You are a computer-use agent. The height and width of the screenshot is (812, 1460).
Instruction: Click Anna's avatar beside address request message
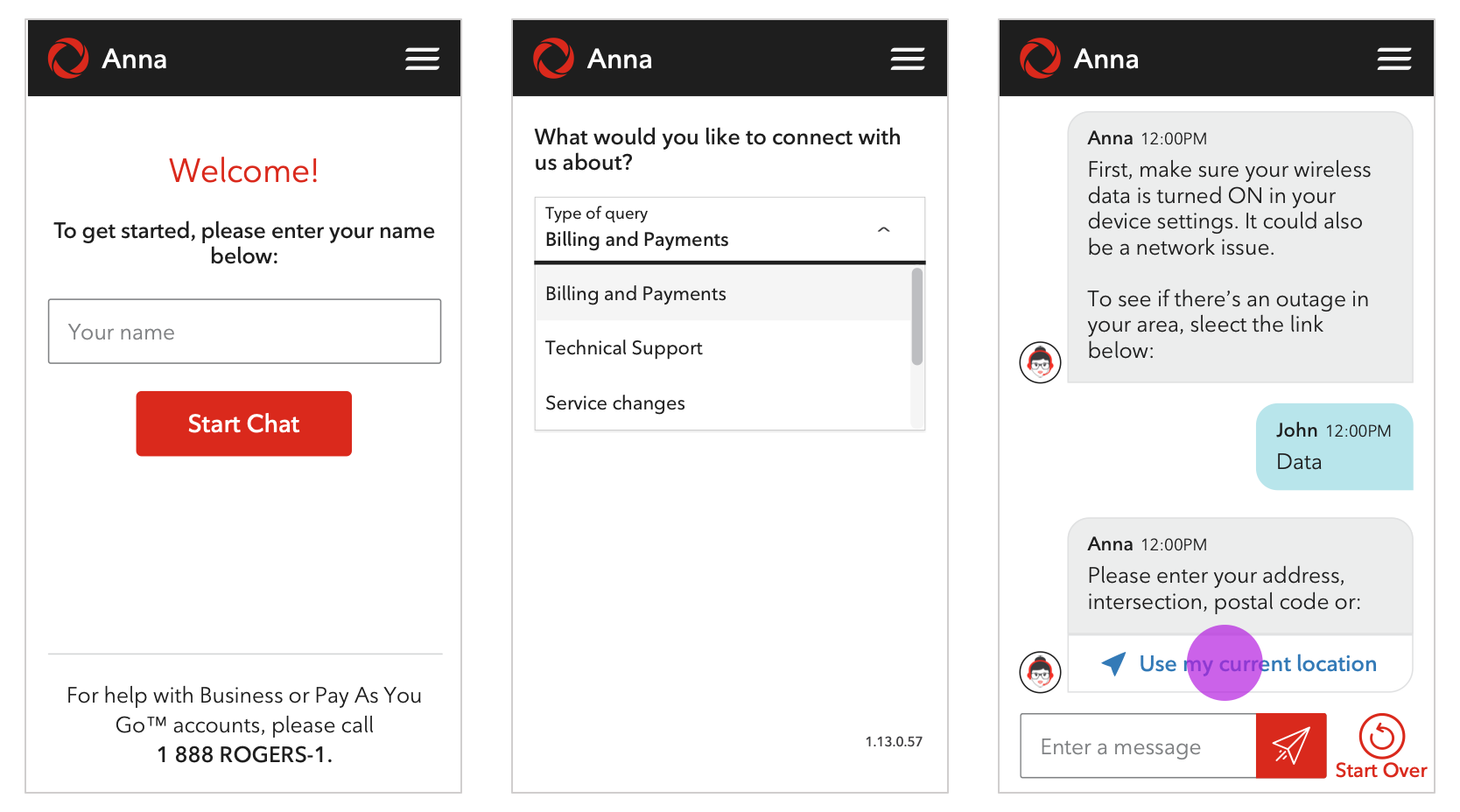click(x=1040, y=672)
